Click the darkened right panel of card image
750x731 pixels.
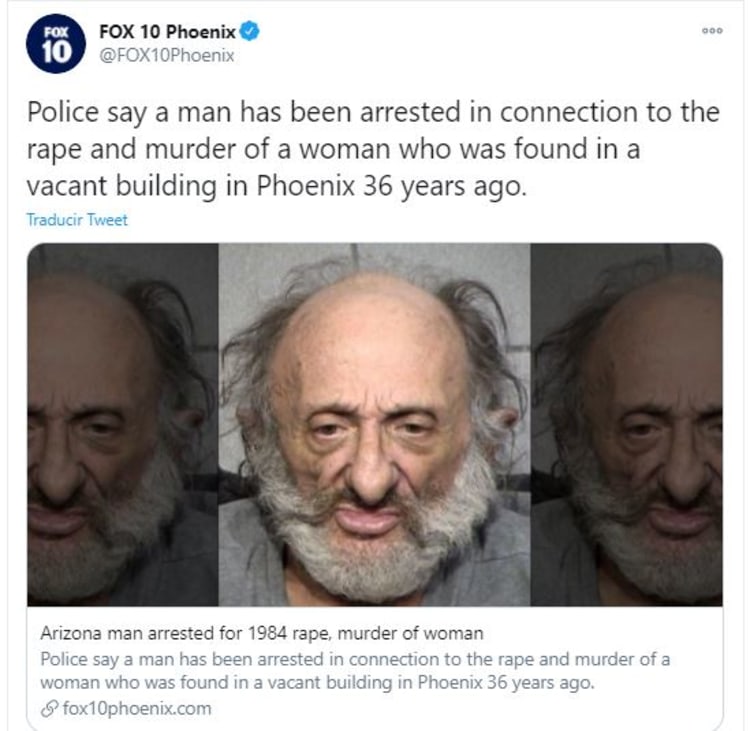(x=627, y=425)
